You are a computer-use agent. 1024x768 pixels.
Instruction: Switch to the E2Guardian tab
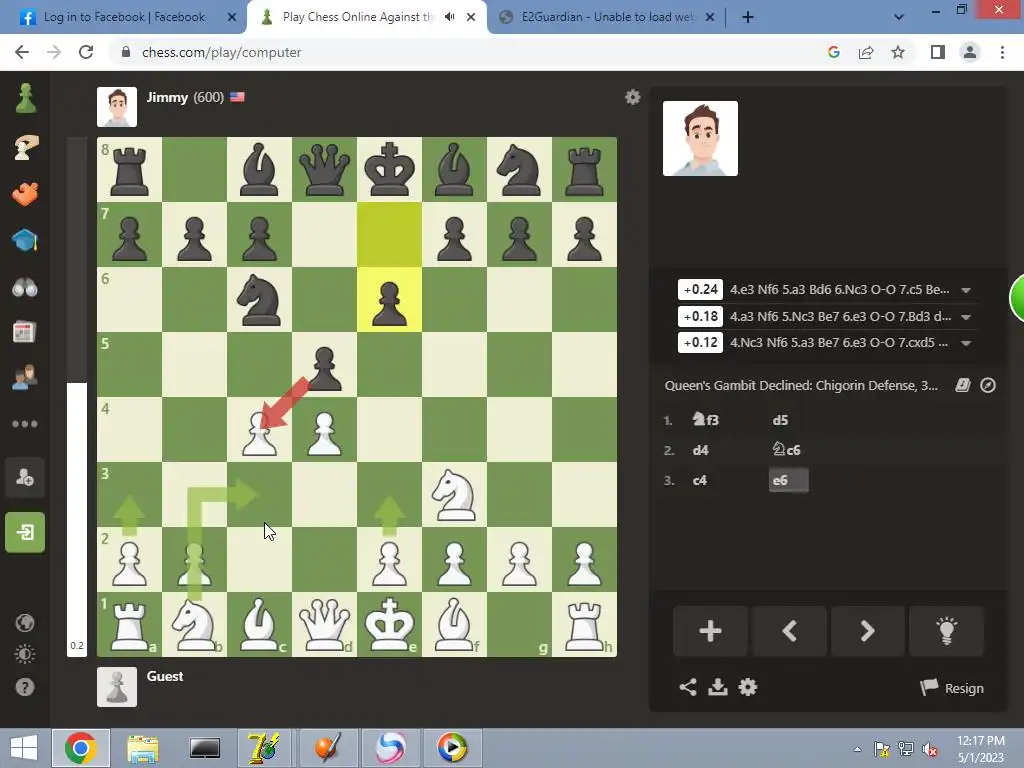[607, 17]
